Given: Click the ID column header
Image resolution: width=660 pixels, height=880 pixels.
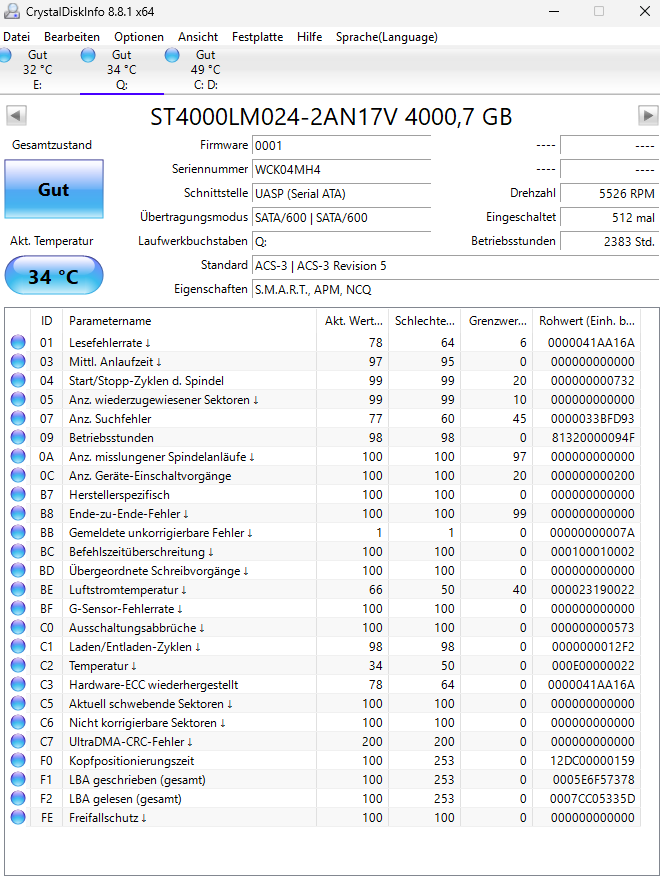Looking at the screenshot, I should pos(47,321).
